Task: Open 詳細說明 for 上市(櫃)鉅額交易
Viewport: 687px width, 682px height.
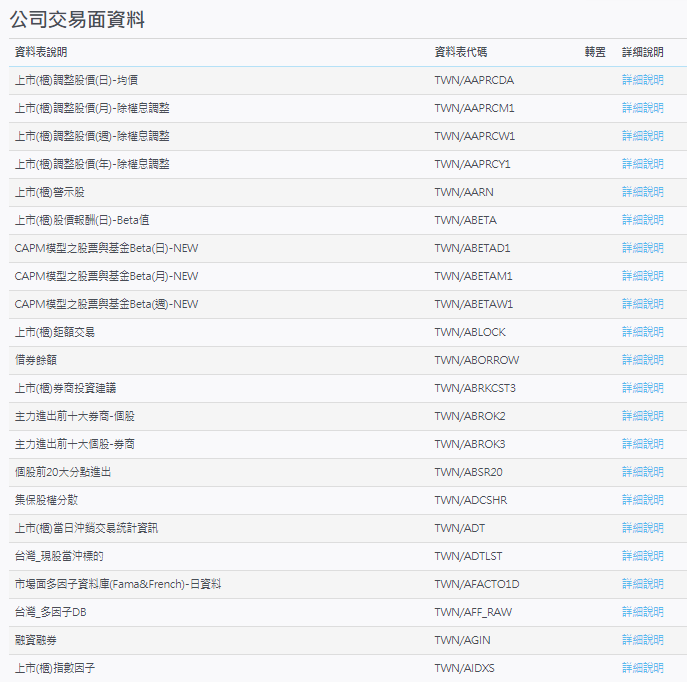Action: [642, 332]
